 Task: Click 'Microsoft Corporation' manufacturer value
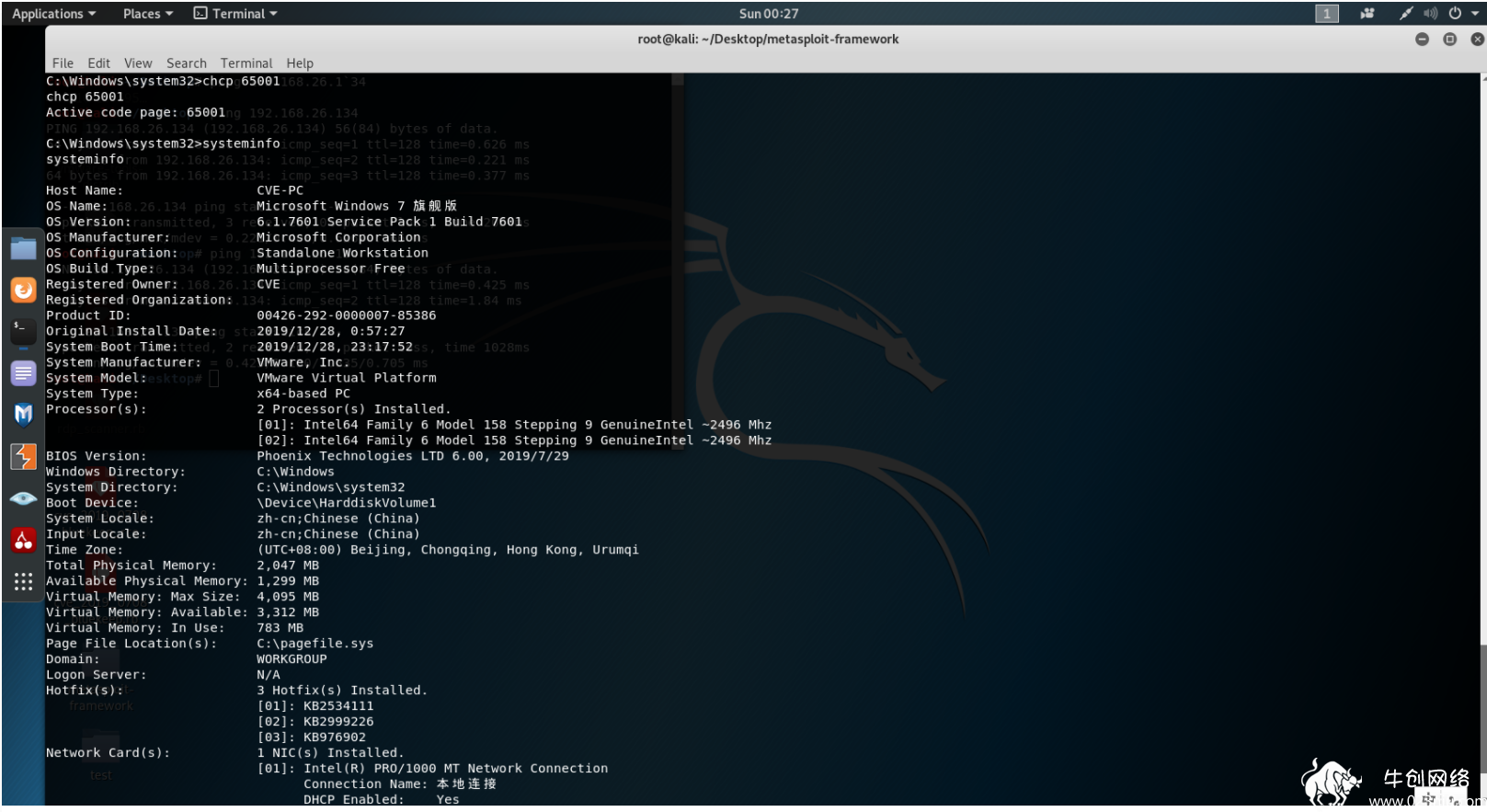338,237
